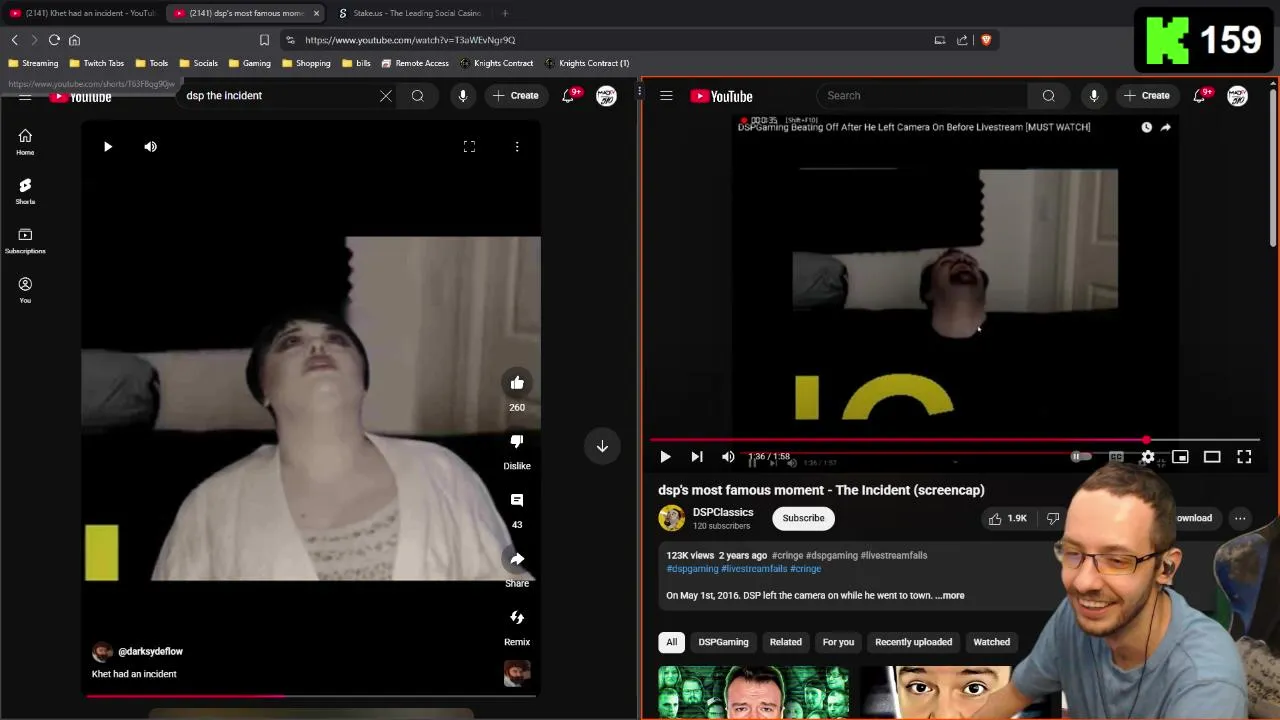Viewport: 1280px width, 720px height.
Task: Open notifications bell in right window
Action: coord(1199,96)
